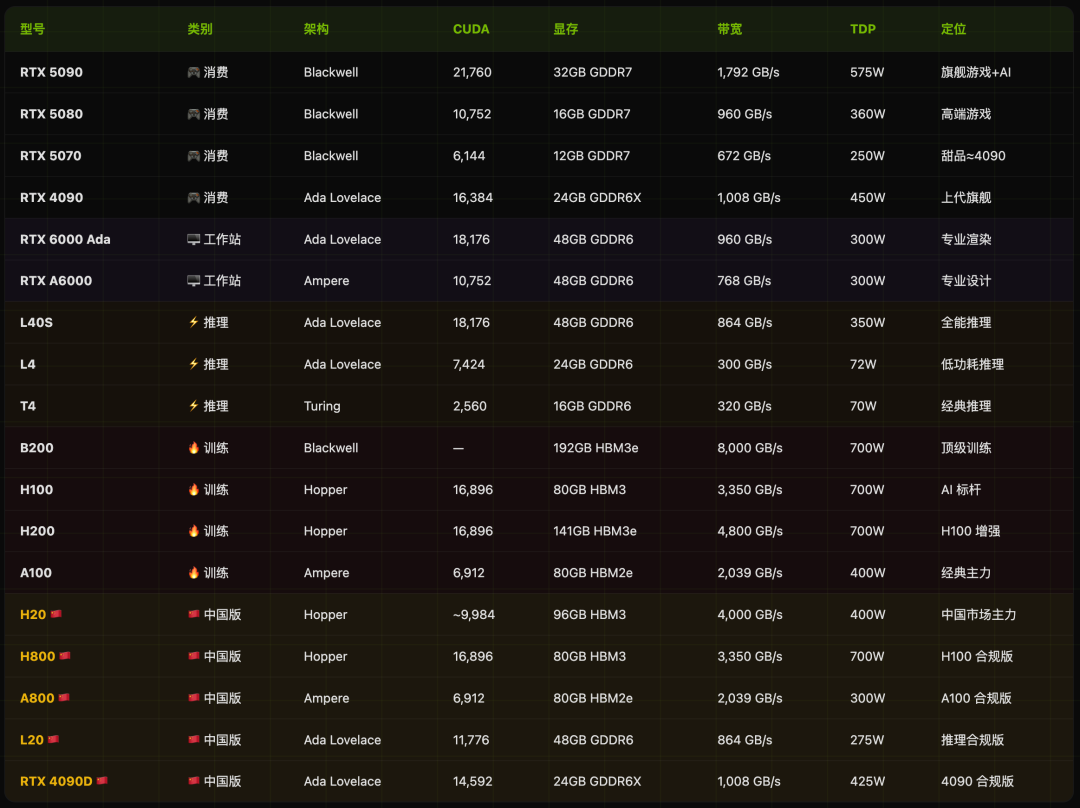Click the monitor icon in RTX A6000 row

(x=194, y=281)
